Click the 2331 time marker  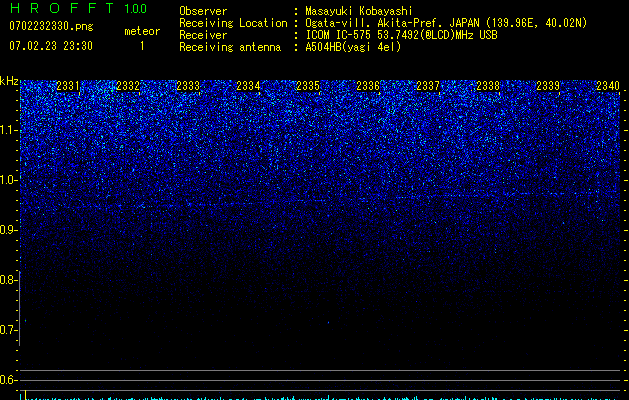(68, 86)
